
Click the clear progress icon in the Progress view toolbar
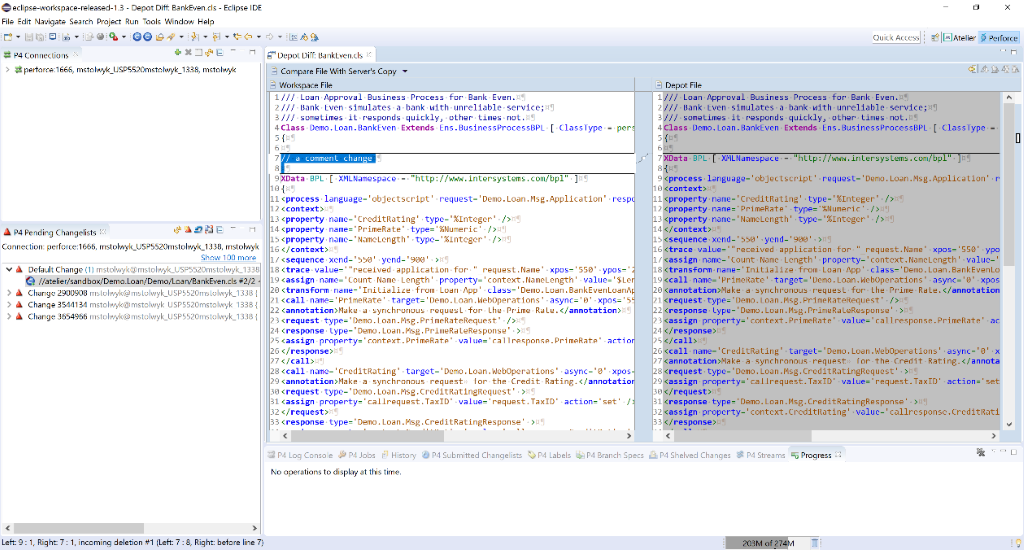pos(980,452)
